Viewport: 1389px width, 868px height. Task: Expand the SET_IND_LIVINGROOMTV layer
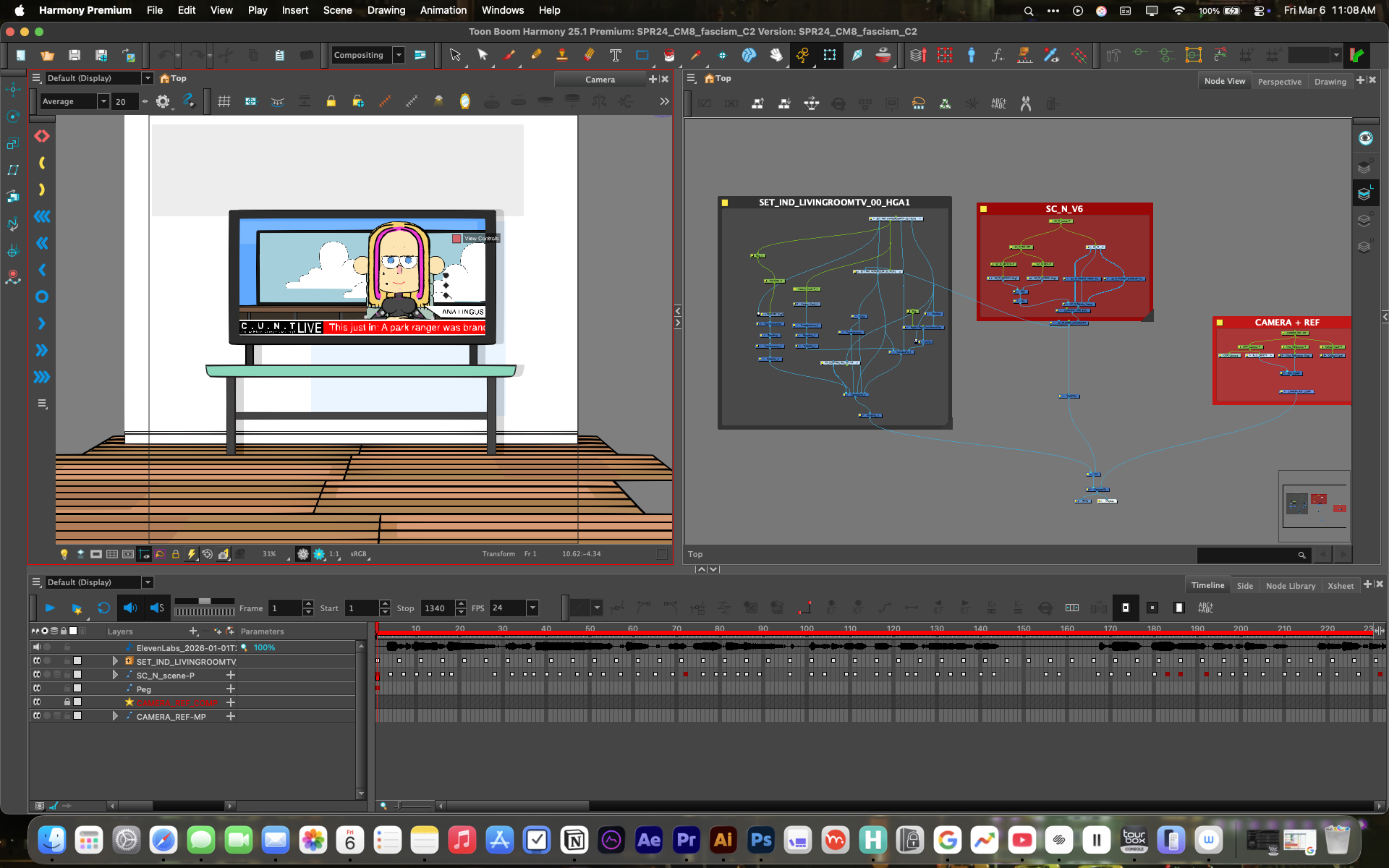(115, 661)
